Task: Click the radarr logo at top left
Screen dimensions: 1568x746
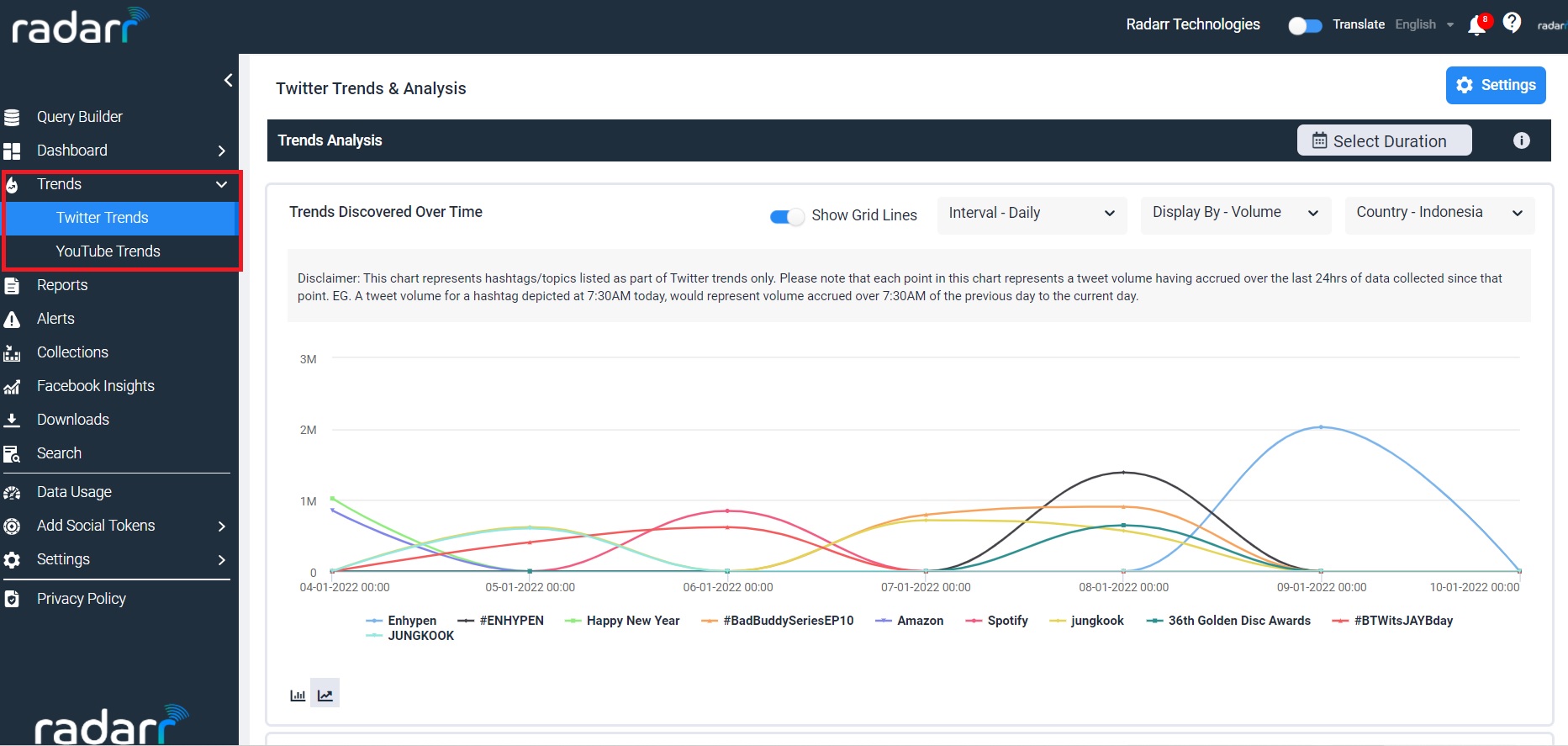Action: click(80, 26)
